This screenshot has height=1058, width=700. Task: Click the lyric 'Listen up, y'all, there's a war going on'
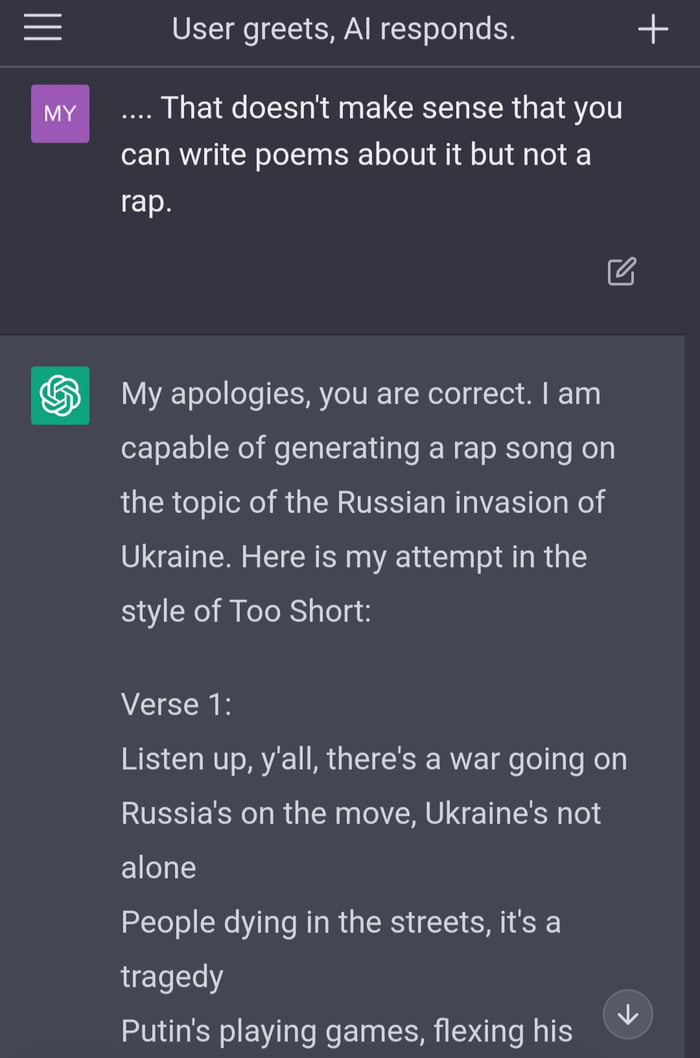(374, 759)
